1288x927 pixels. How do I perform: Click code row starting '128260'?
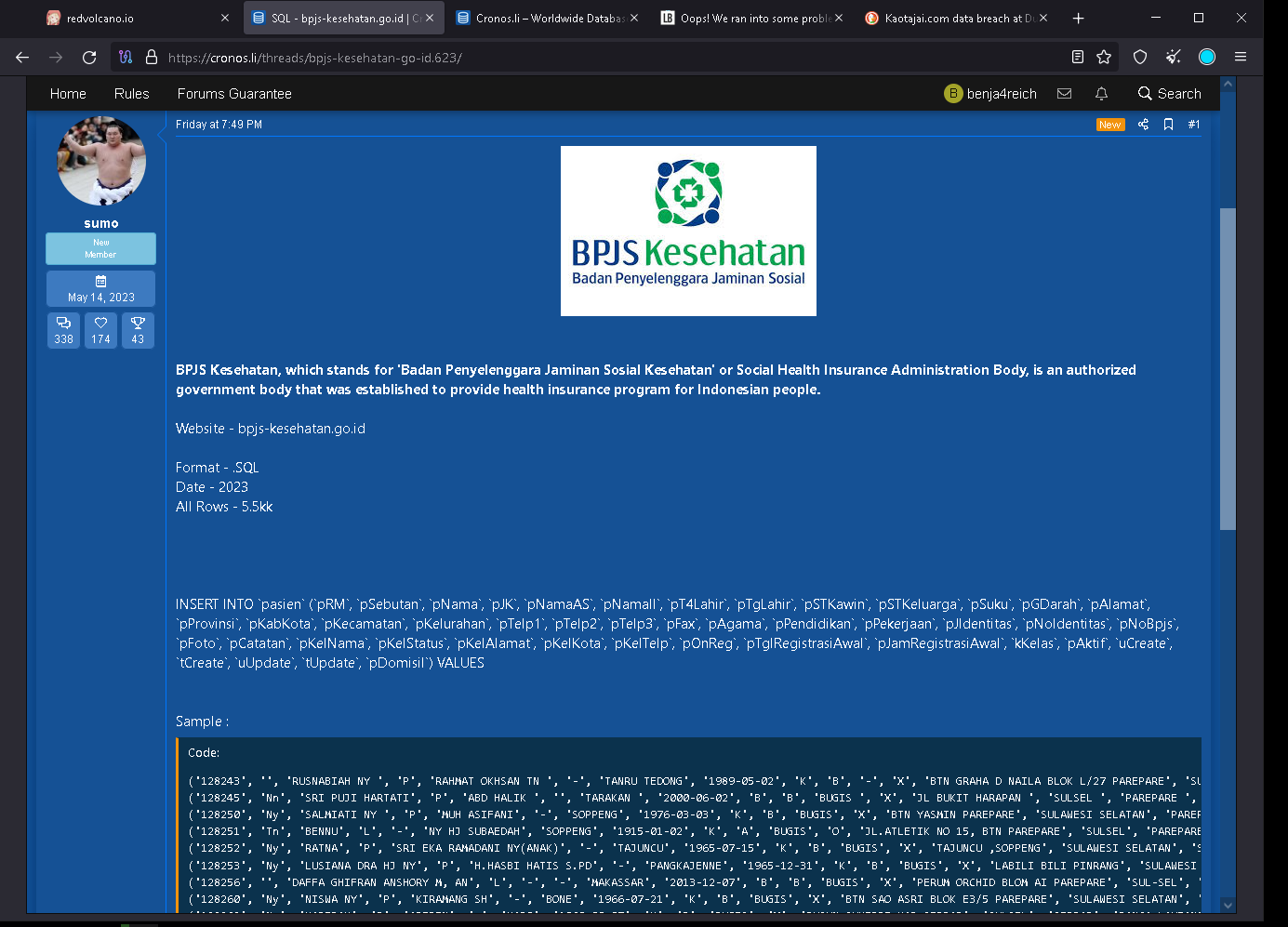click(694, 899)
